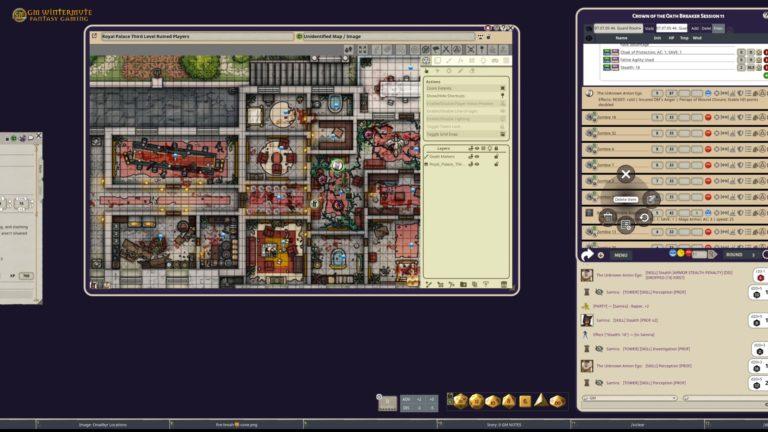Click the Filter button in combat tracker header

718,28
